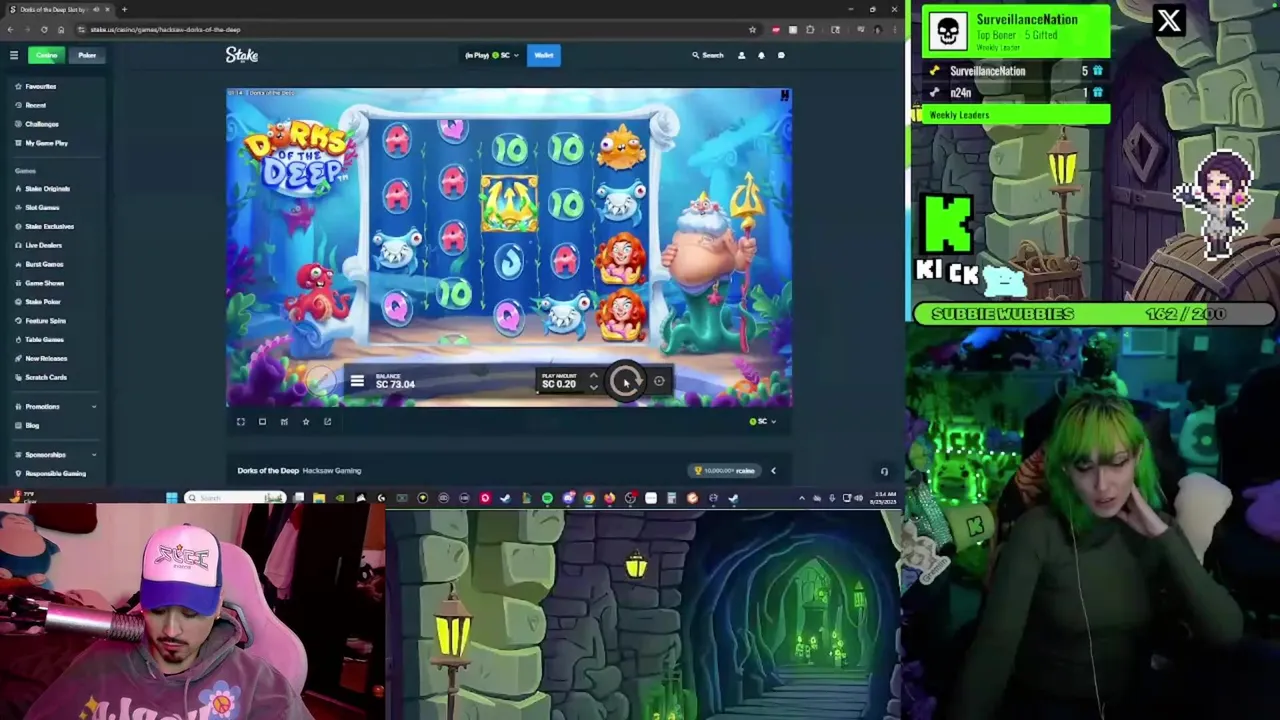
Task: Open SC currency selector below game
Action: click(x=763, y=422)
